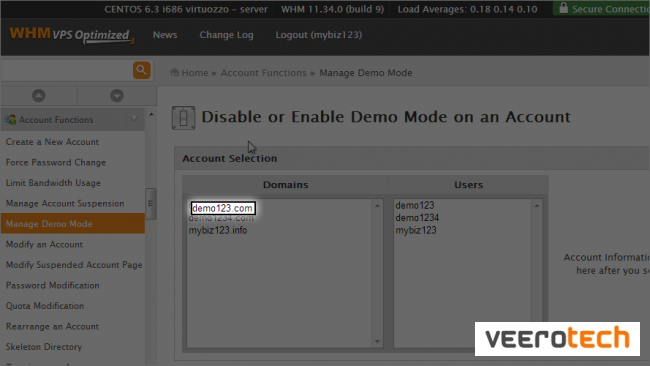Click the Users column header

pyautogui.click(x=468, y=185)
